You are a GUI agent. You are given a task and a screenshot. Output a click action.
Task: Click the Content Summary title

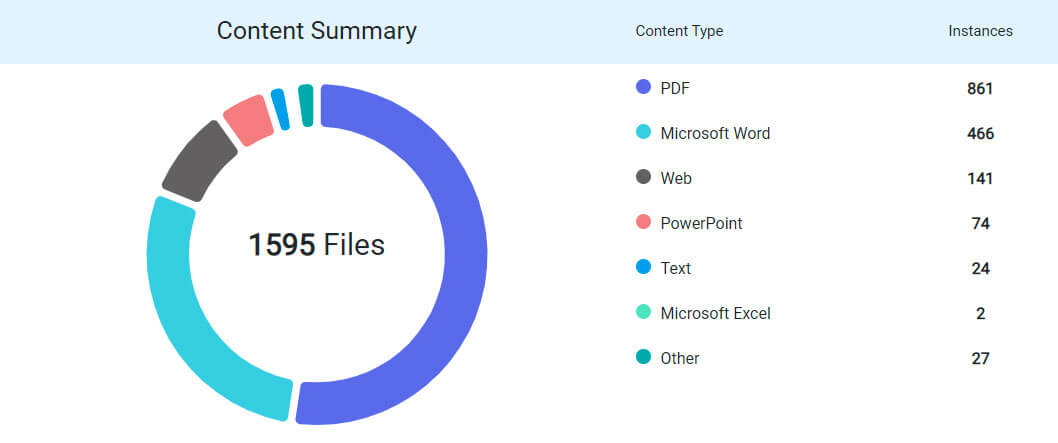coord(316,31)
